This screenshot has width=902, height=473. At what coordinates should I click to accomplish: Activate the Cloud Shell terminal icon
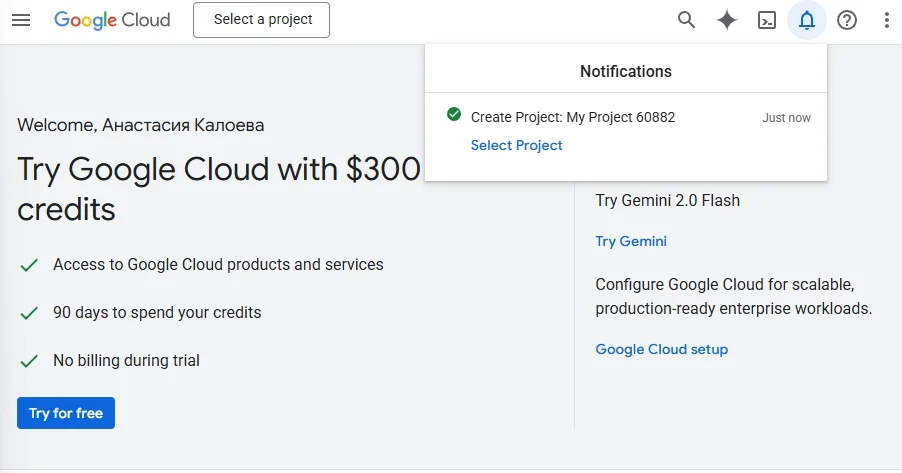pos(767,20)
